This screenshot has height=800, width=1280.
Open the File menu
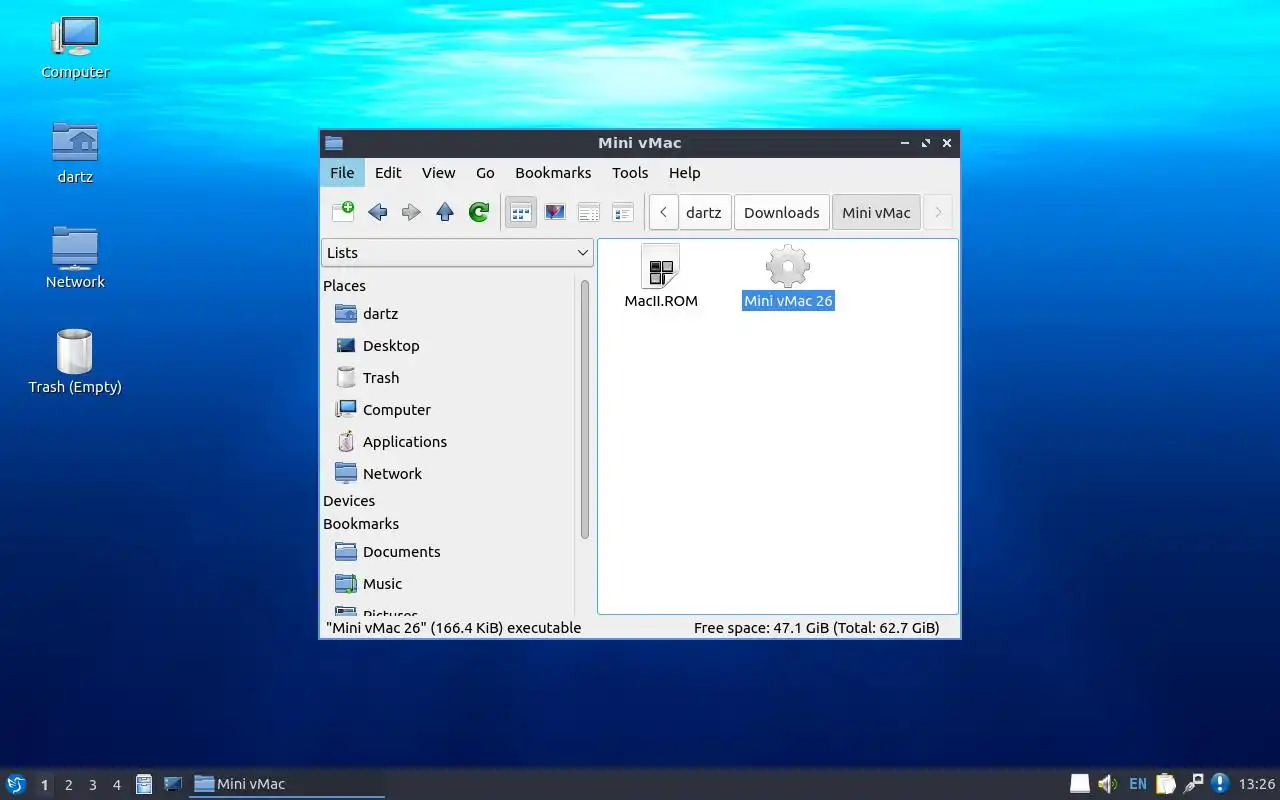(342, 172)
